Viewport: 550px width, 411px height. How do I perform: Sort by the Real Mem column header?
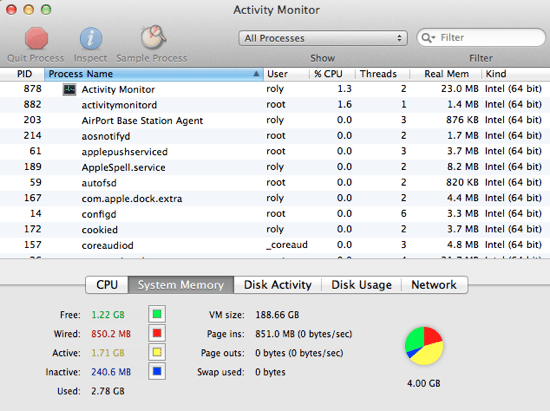445,74
